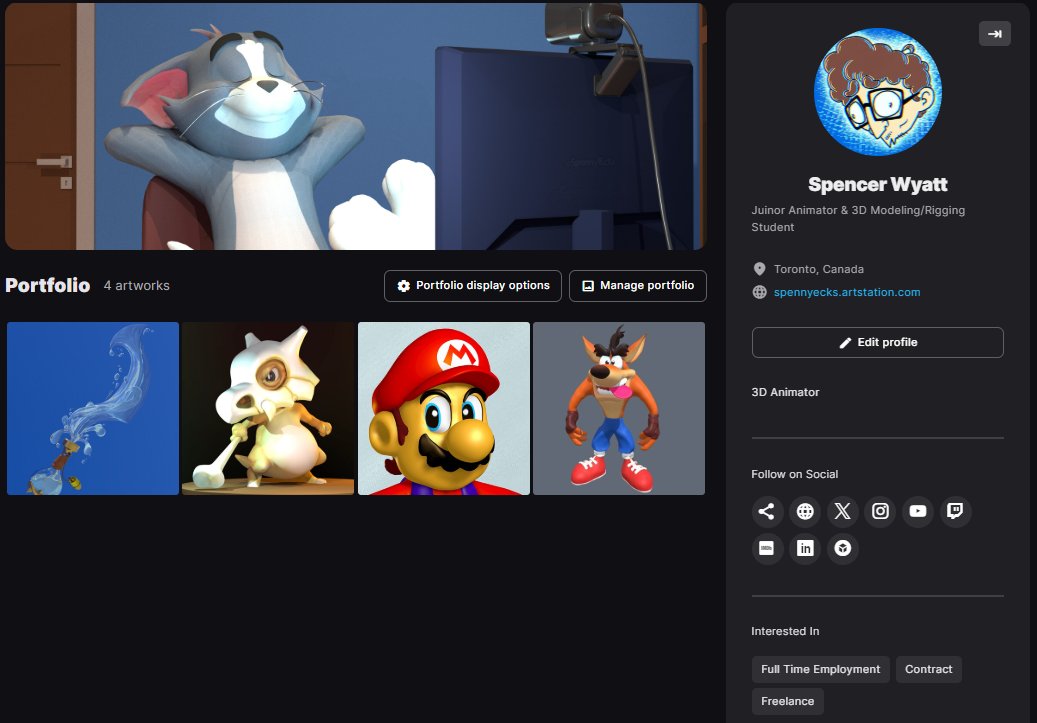
Task: Open the website globe social icon
Action: tap(805, 511)
